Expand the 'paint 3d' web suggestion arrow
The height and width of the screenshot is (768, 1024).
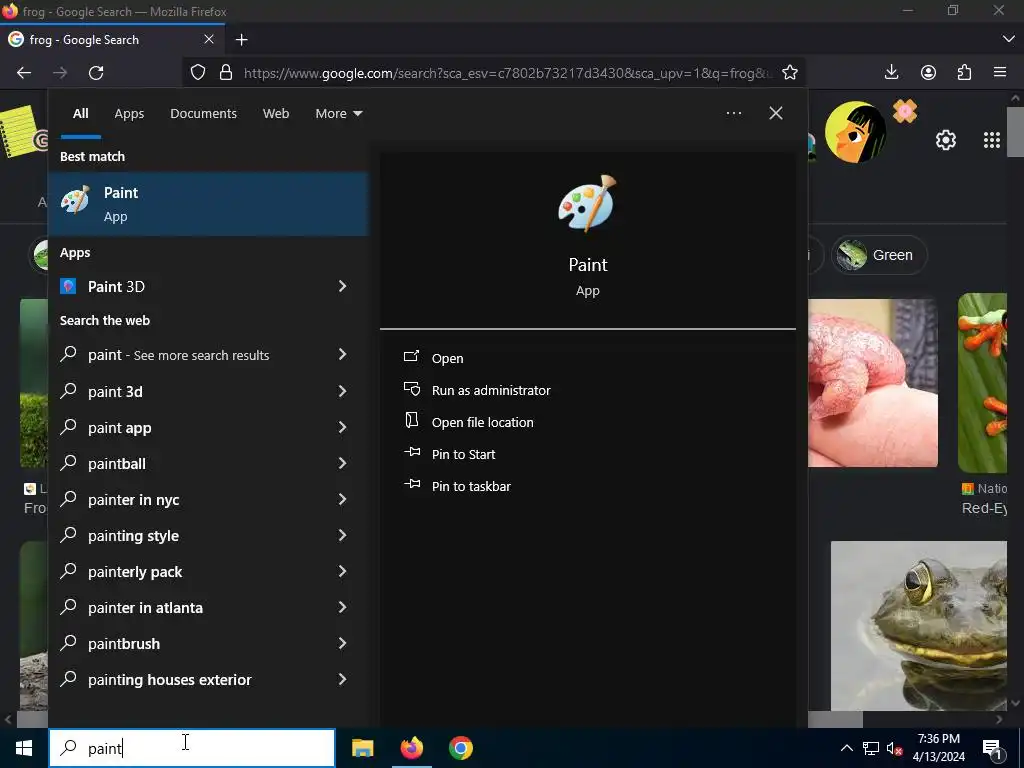point(342,391)
